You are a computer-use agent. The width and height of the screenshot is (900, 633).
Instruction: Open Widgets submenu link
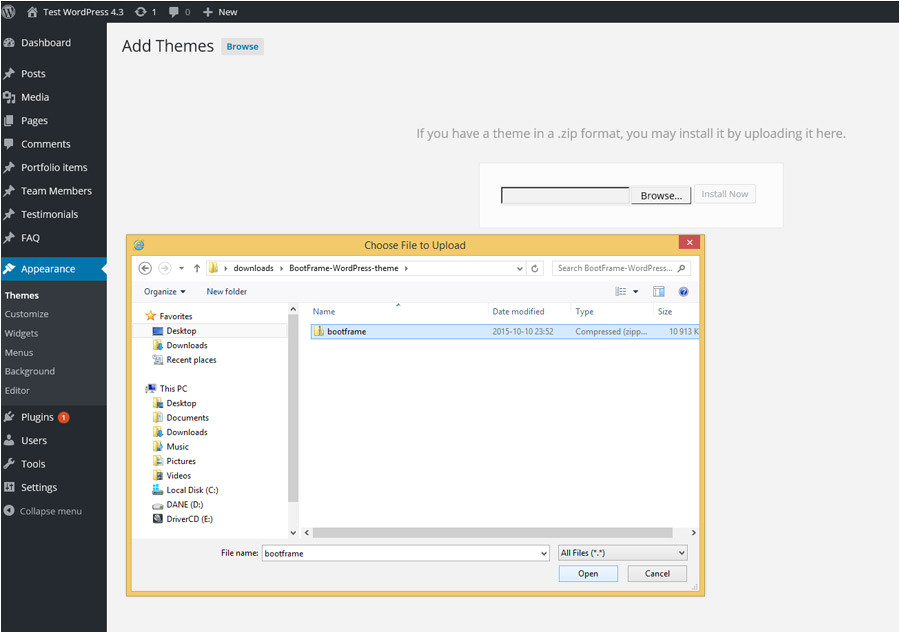tap(21, 333)
